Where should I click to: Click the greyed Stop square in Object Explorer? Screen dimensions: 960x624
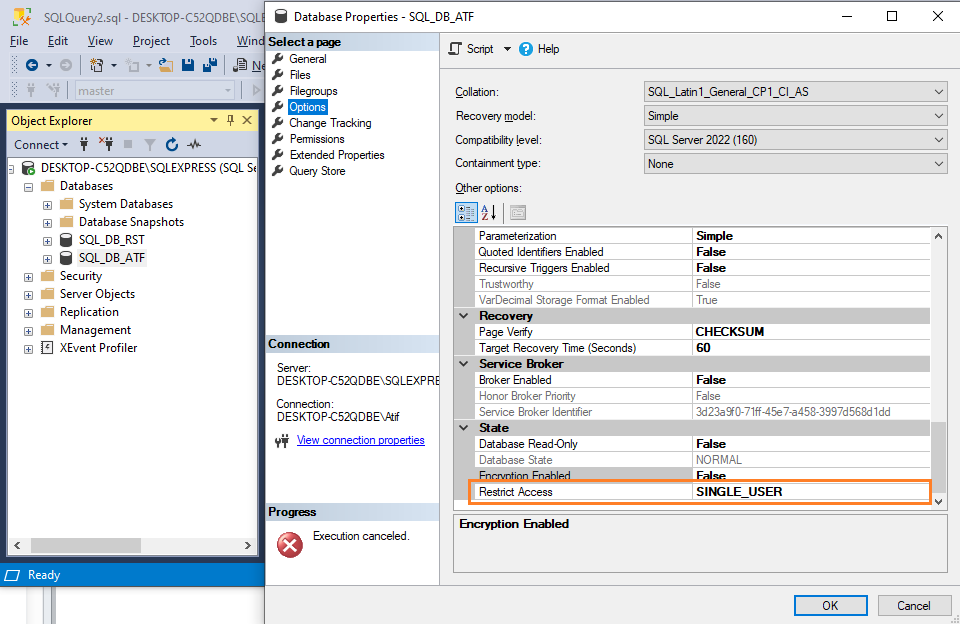pos(128,145)
